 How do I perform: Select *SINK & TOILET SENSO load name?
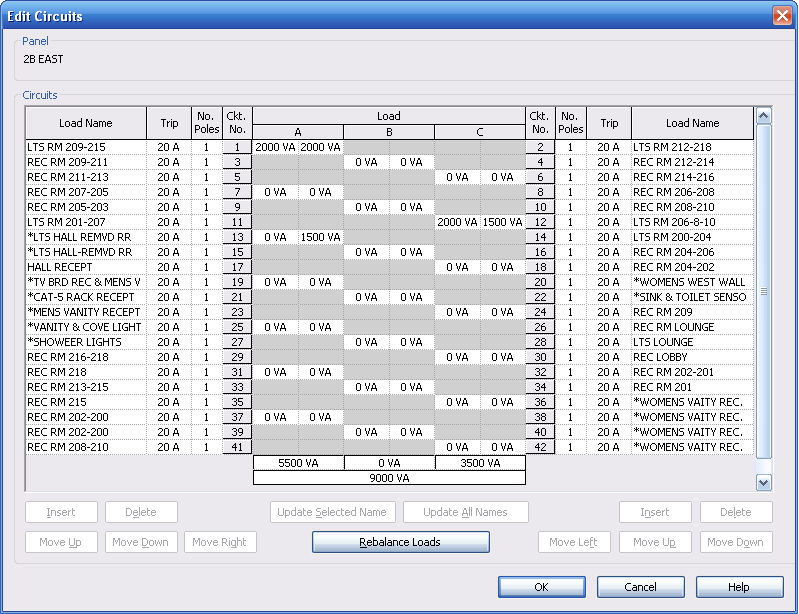692,298
